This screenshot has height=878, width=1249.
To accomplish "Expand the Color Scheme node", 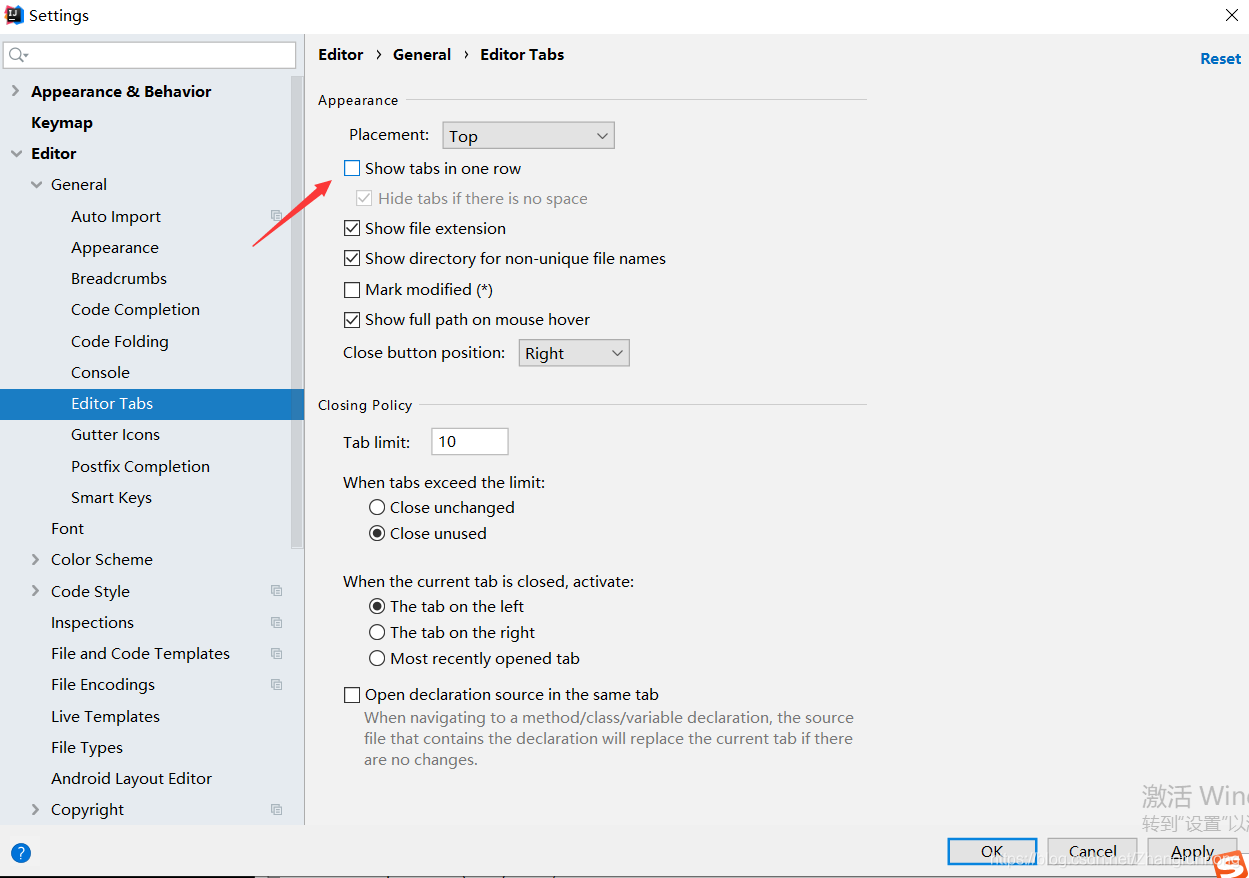I will click(36, 559).
